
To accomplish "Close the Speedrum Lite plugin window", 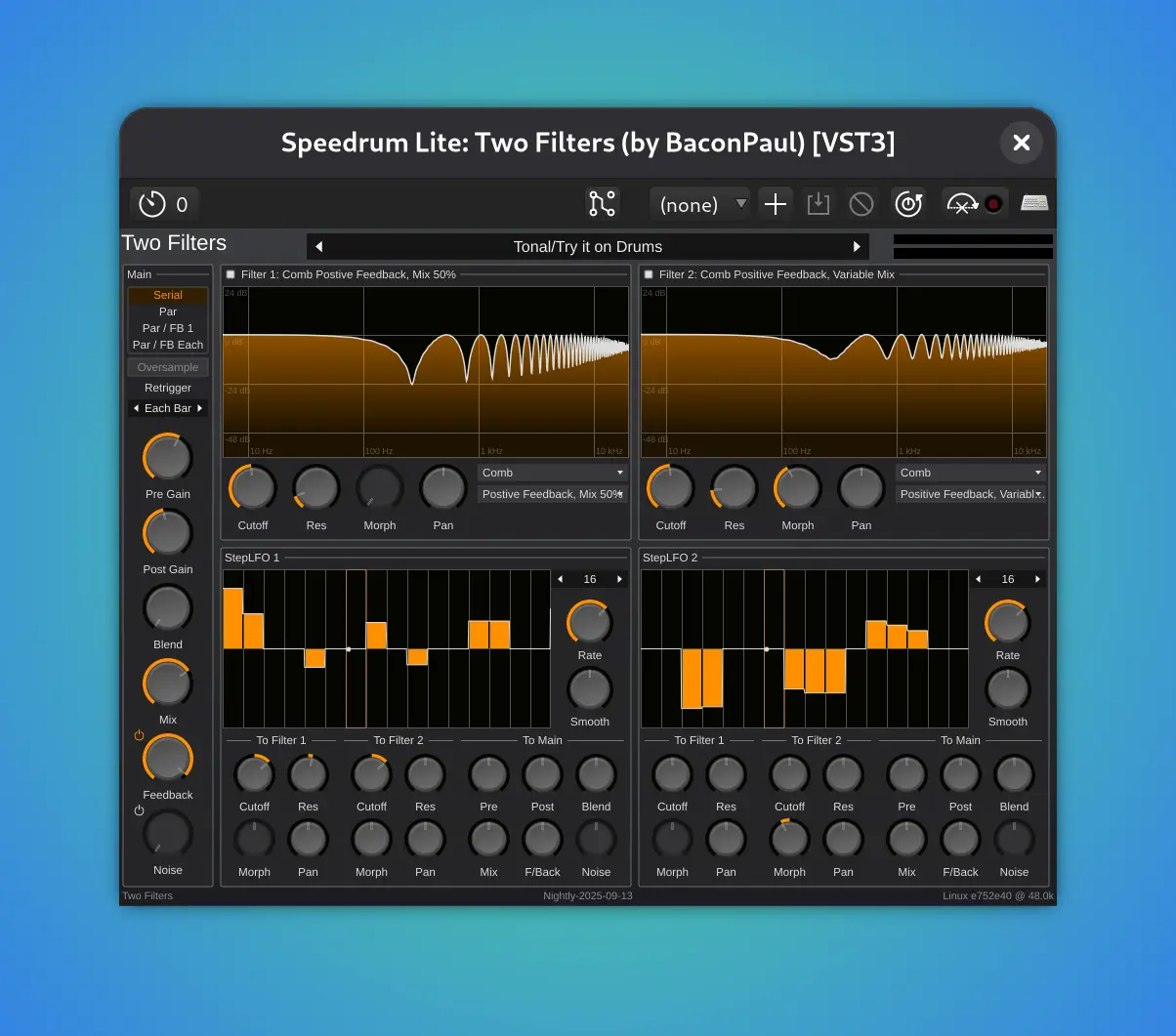I will pyautogui.click(x=1022, y=143).
